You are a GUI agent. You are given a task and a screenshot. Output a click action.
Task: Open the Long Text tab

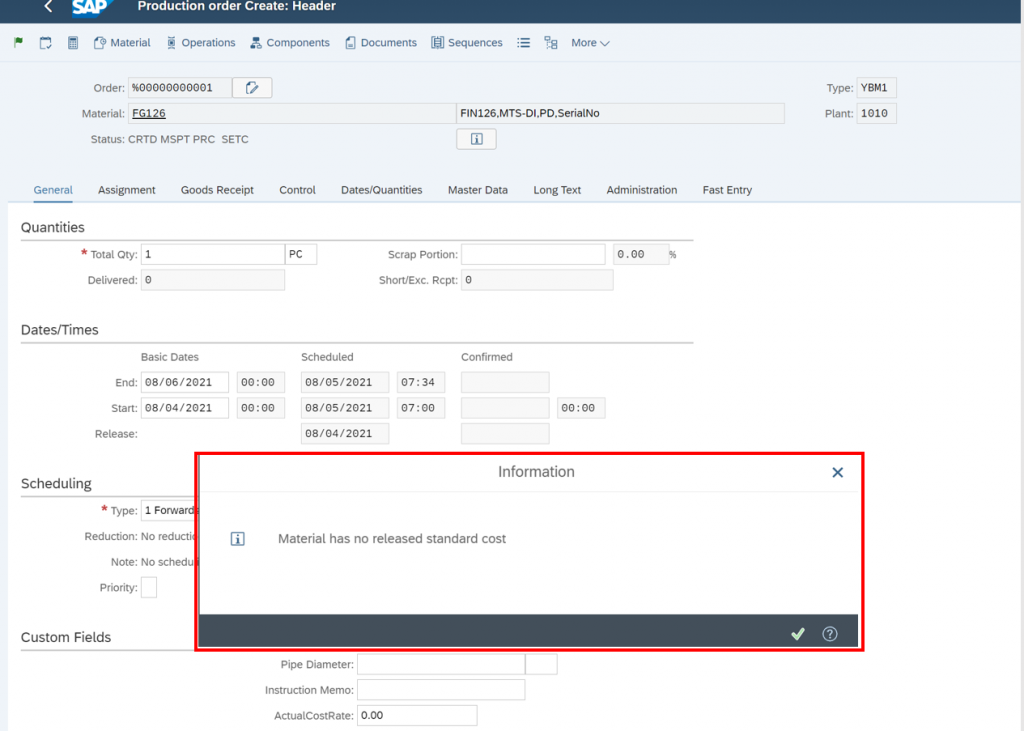click(x=557, y=190)
